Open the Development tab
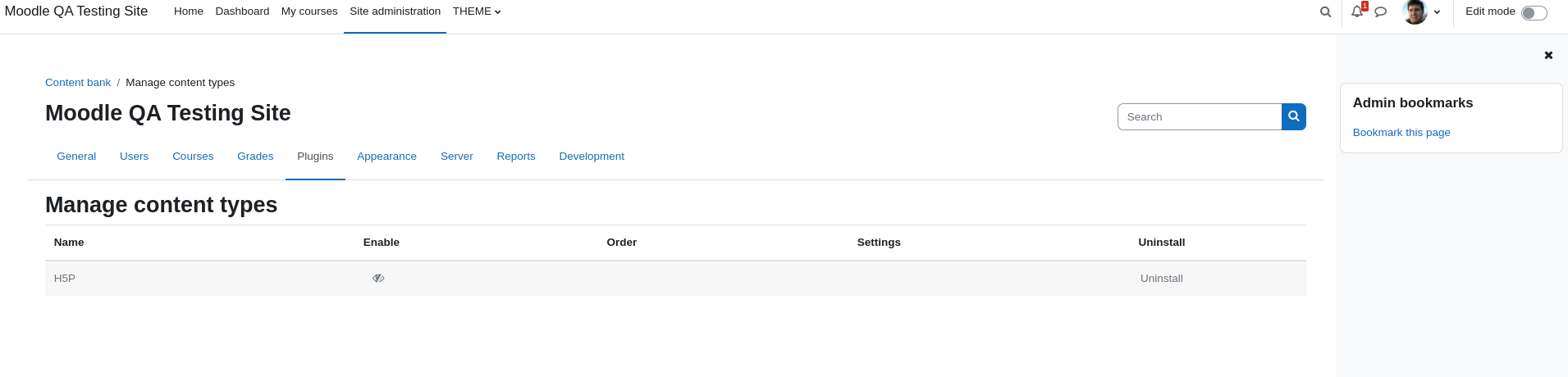 (x=592, y=157)
